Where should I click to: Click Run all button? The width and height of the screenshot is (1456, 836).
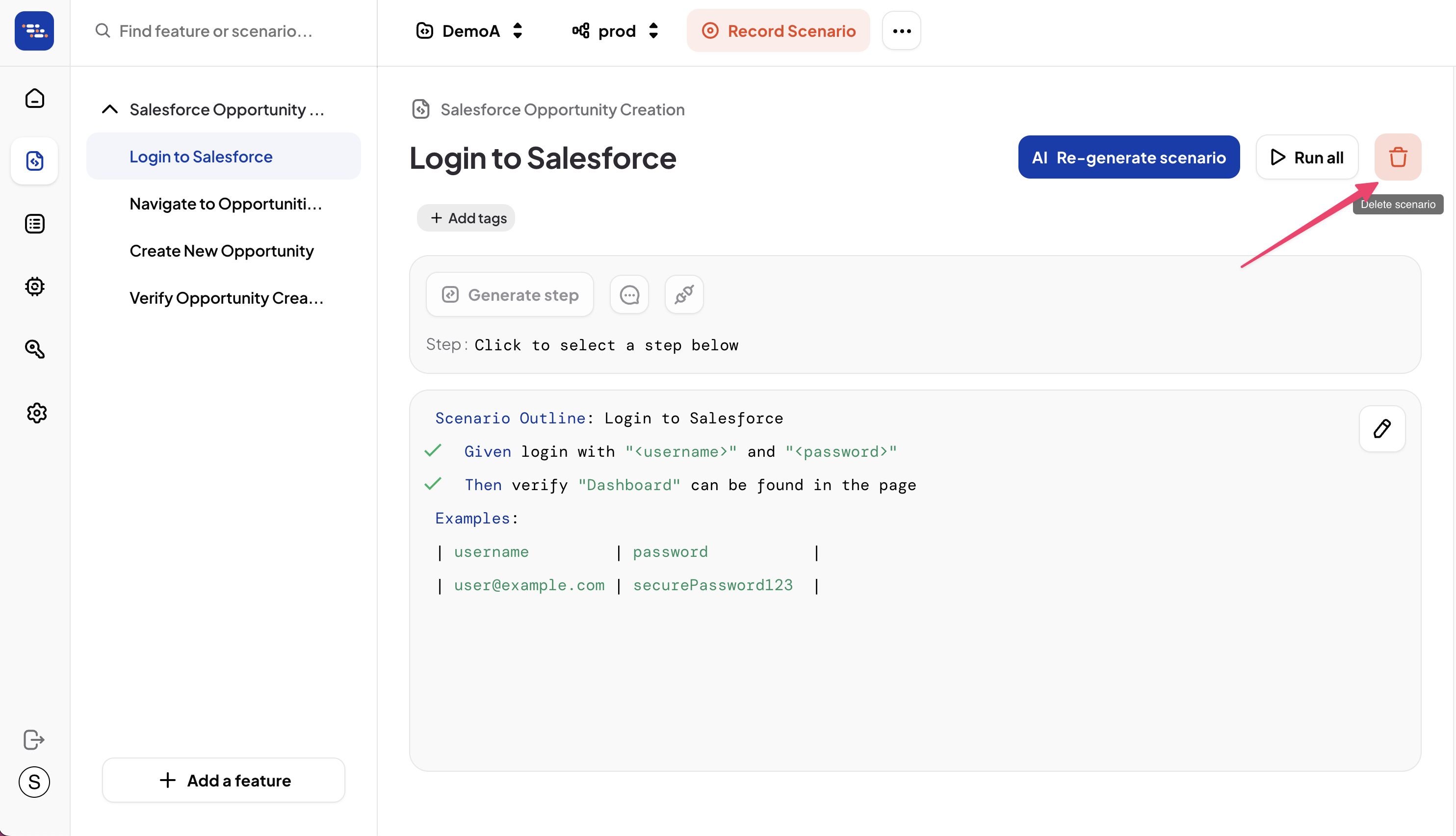(x=1306, y=157)
